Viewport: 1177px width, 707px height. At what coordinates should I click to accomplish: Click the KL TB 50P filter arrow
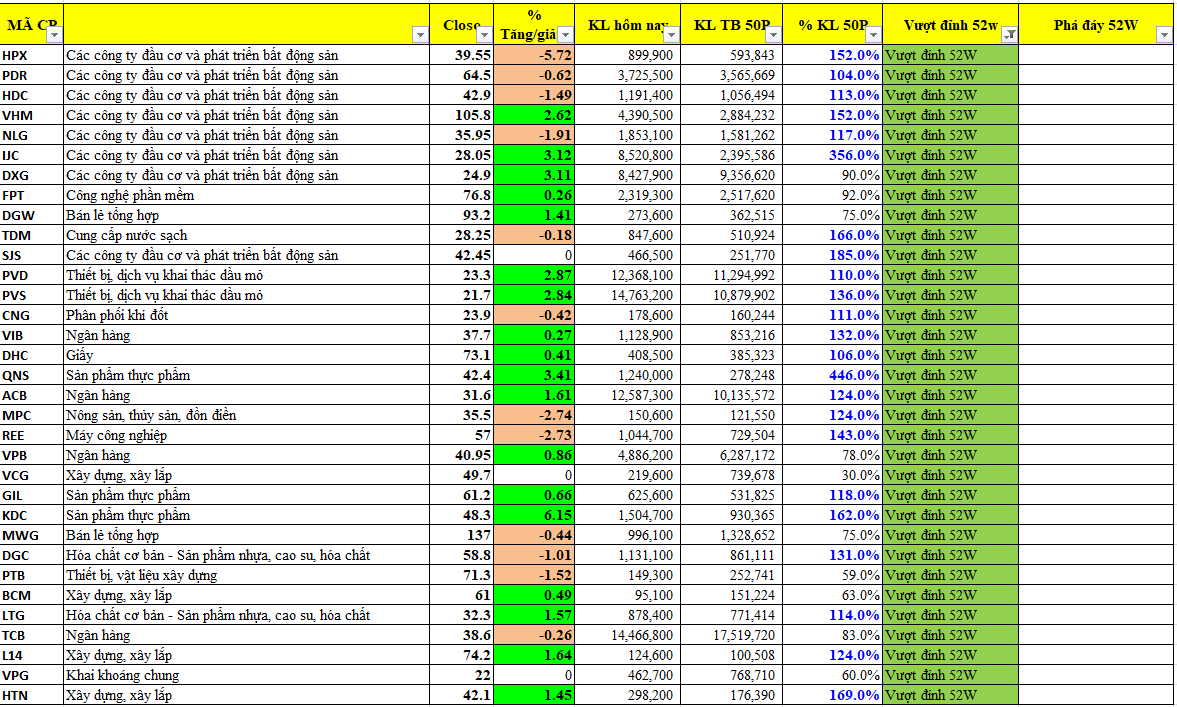pyautogui.click(x=773, y=35)
